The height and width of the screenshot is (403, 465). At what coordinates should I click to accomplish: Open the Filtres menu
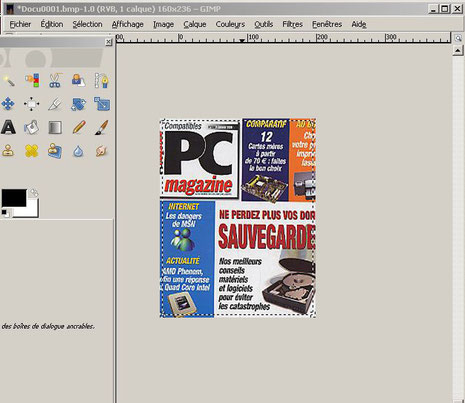click(x=292, y=24)
